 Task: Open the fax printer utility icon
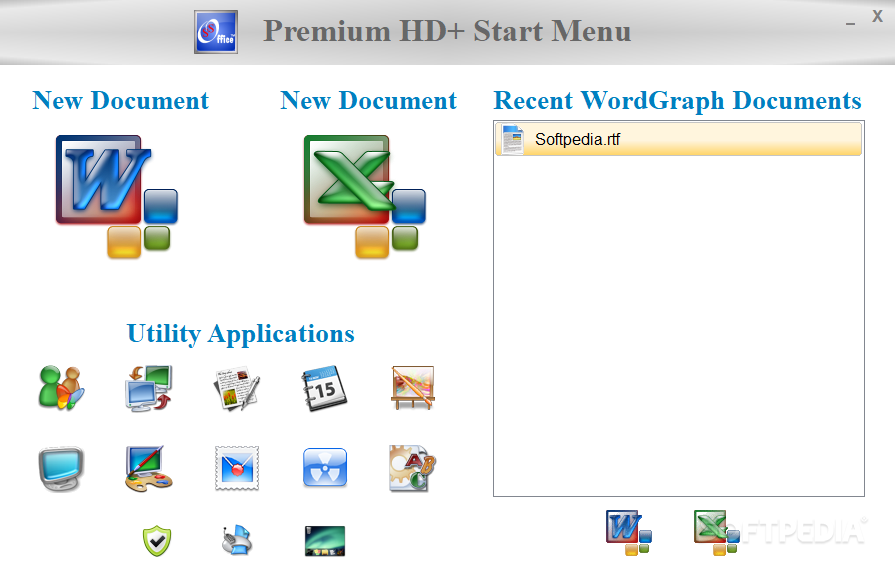coord(237,540)
